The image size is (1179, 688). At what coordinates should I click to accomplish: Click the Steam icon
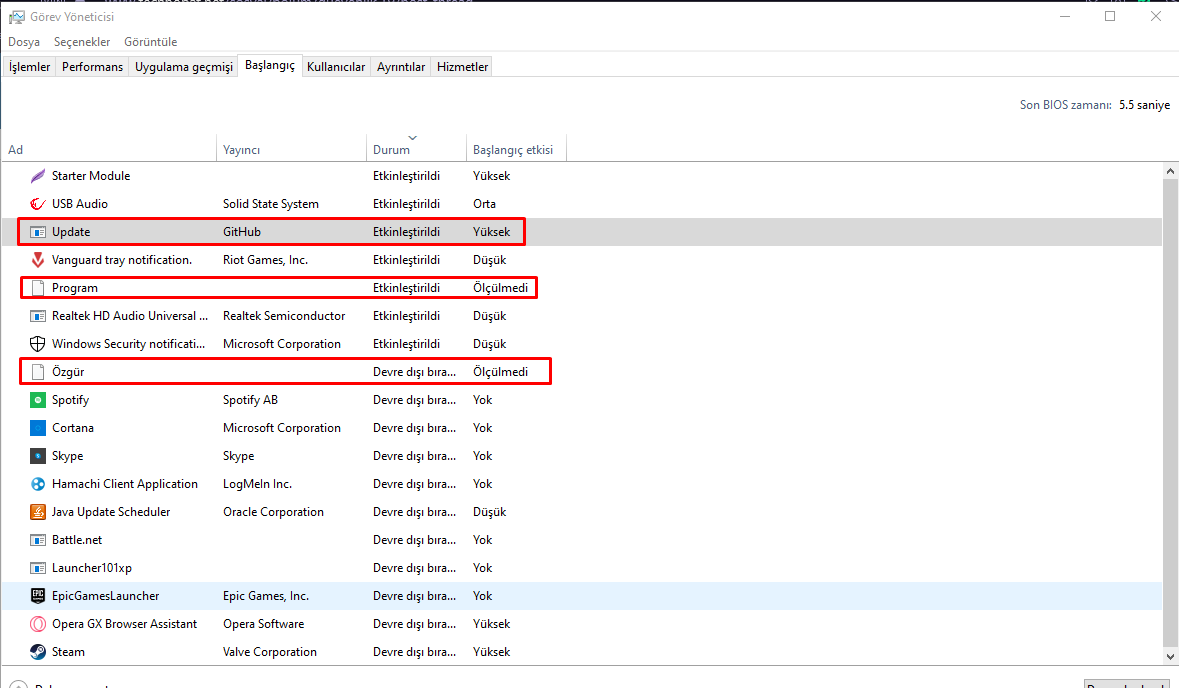click(38, 652)
